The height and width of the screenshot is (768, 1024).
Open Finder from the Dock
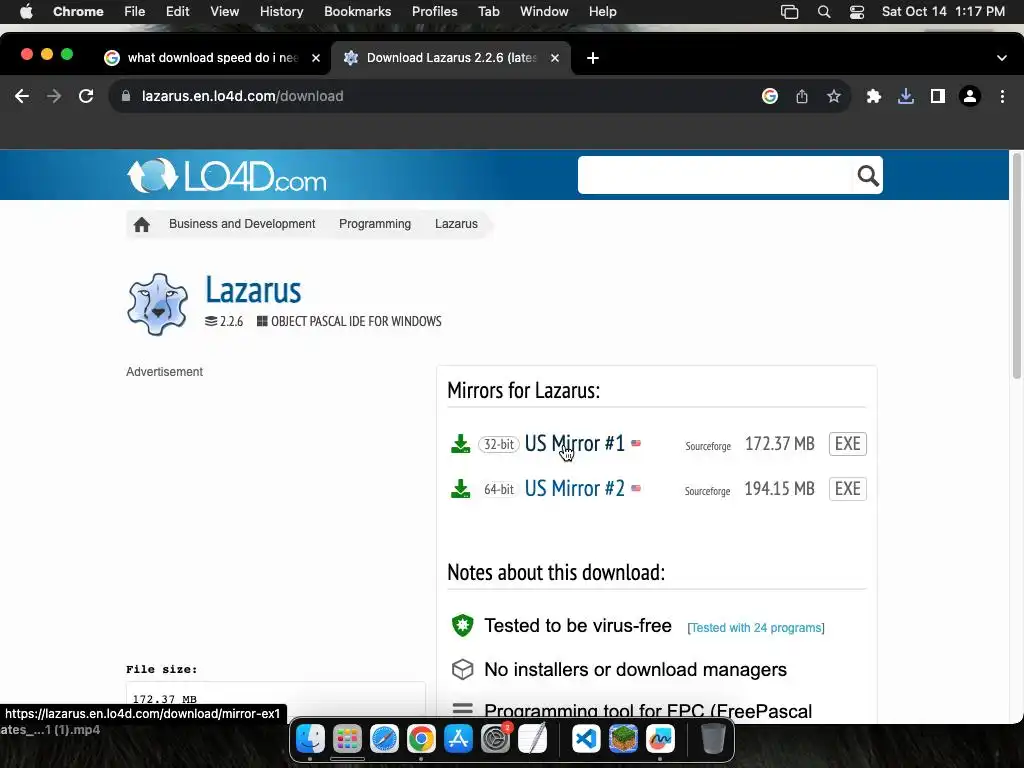310,739
